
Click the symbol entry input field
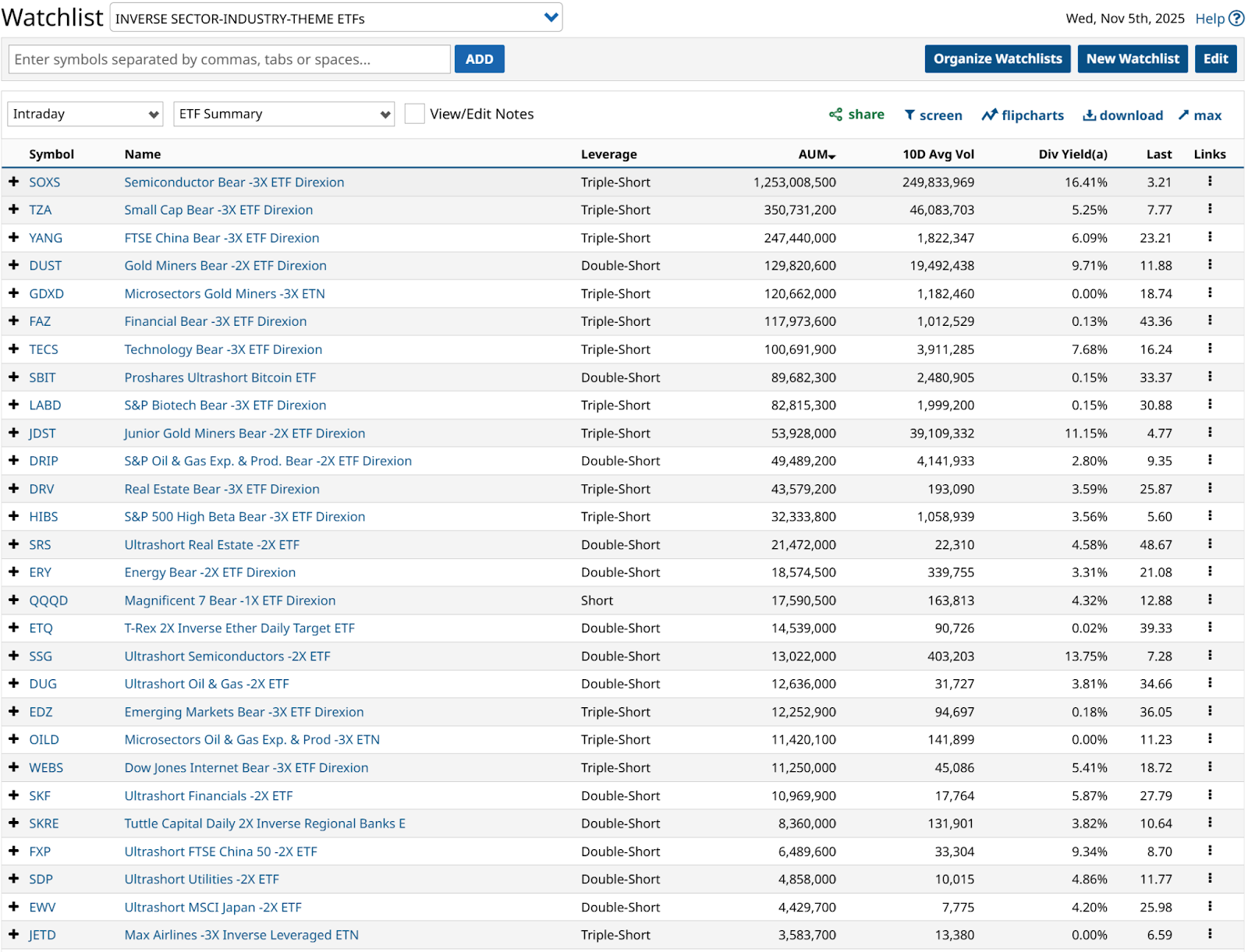coord(229,59)
